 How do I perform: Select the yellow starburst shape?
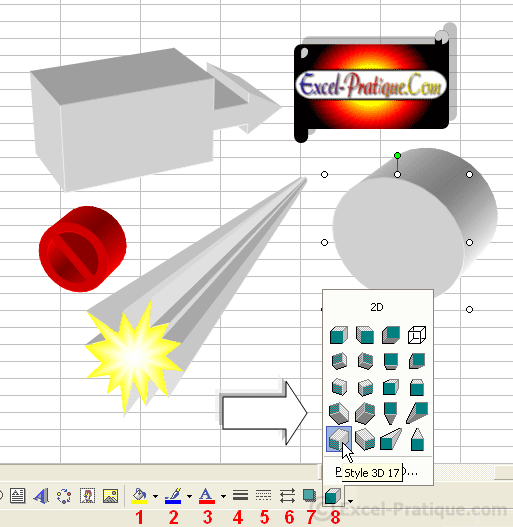pyautogui.click(x=134, y=357)
